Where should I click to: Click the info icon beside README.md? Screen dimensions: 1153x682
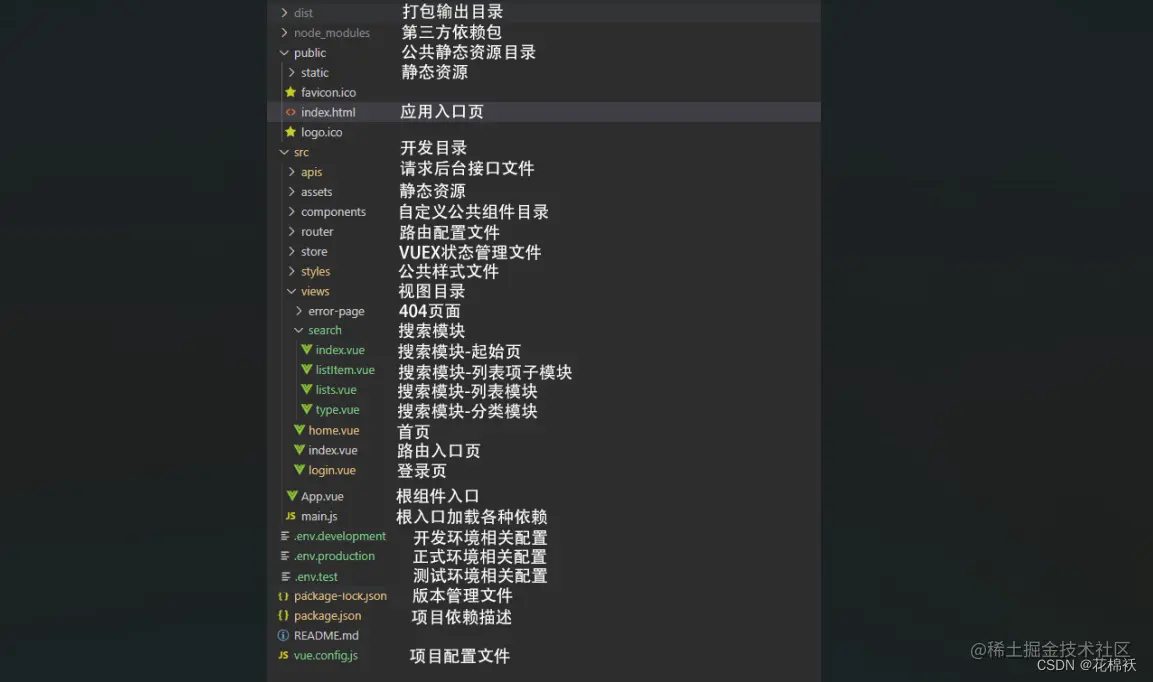[282, 635]
